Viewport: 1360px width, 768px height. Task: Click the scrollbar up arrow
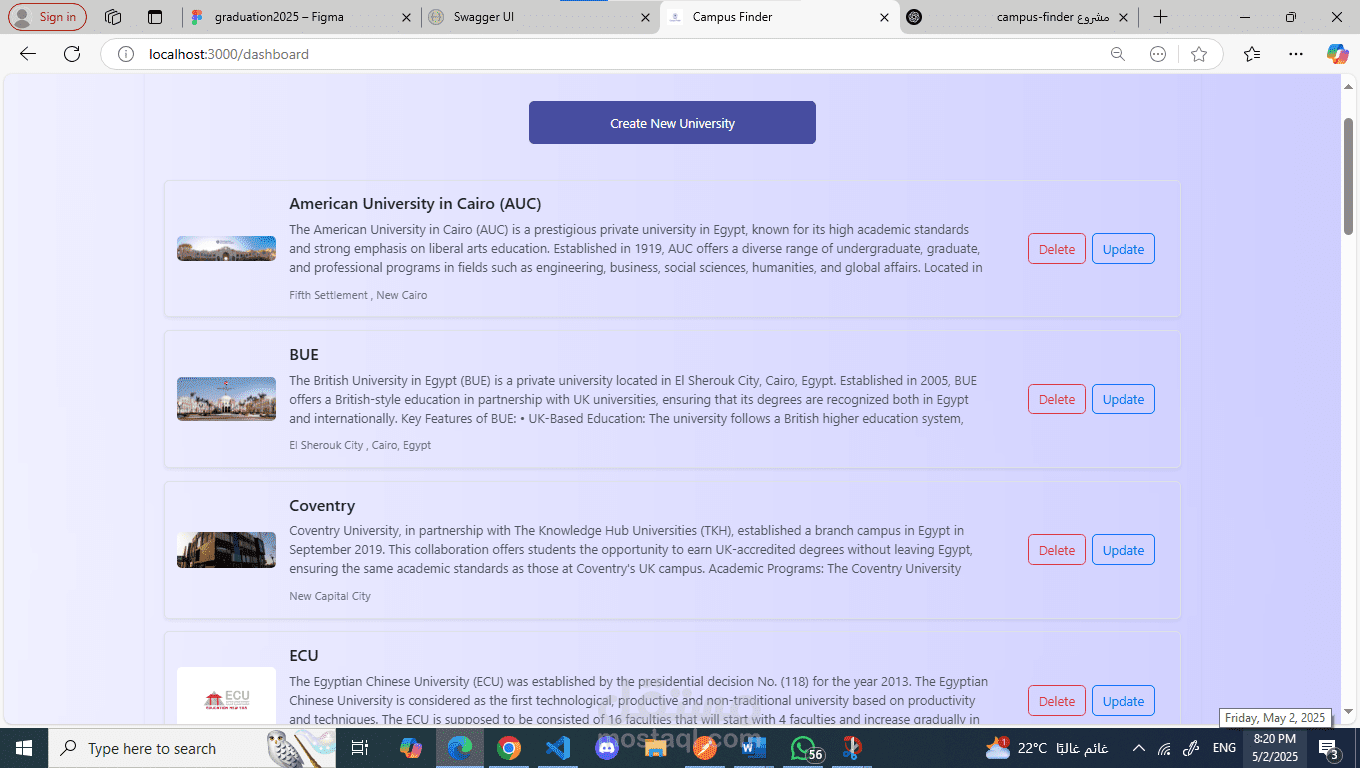tap(1348, 86)
